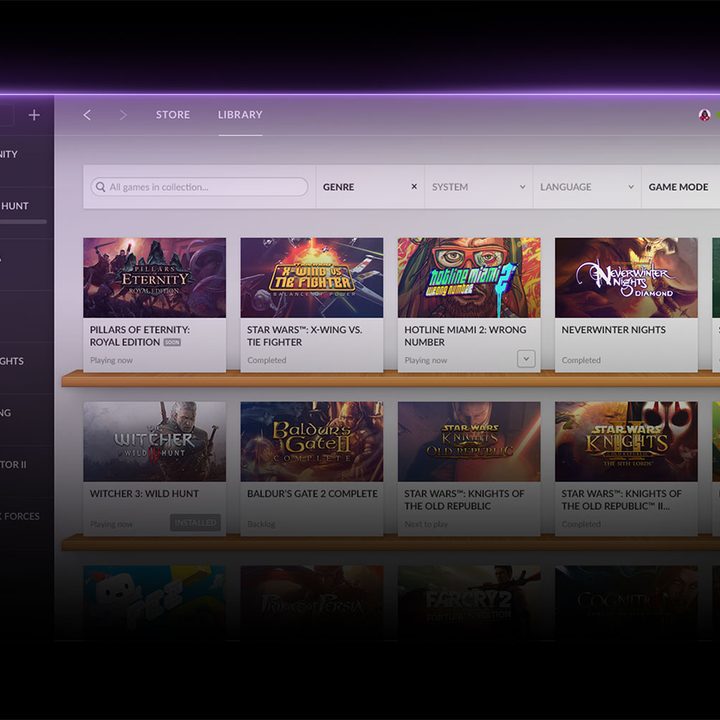
Task: Focus the All games in collection search field
Action: coord(199,187)
